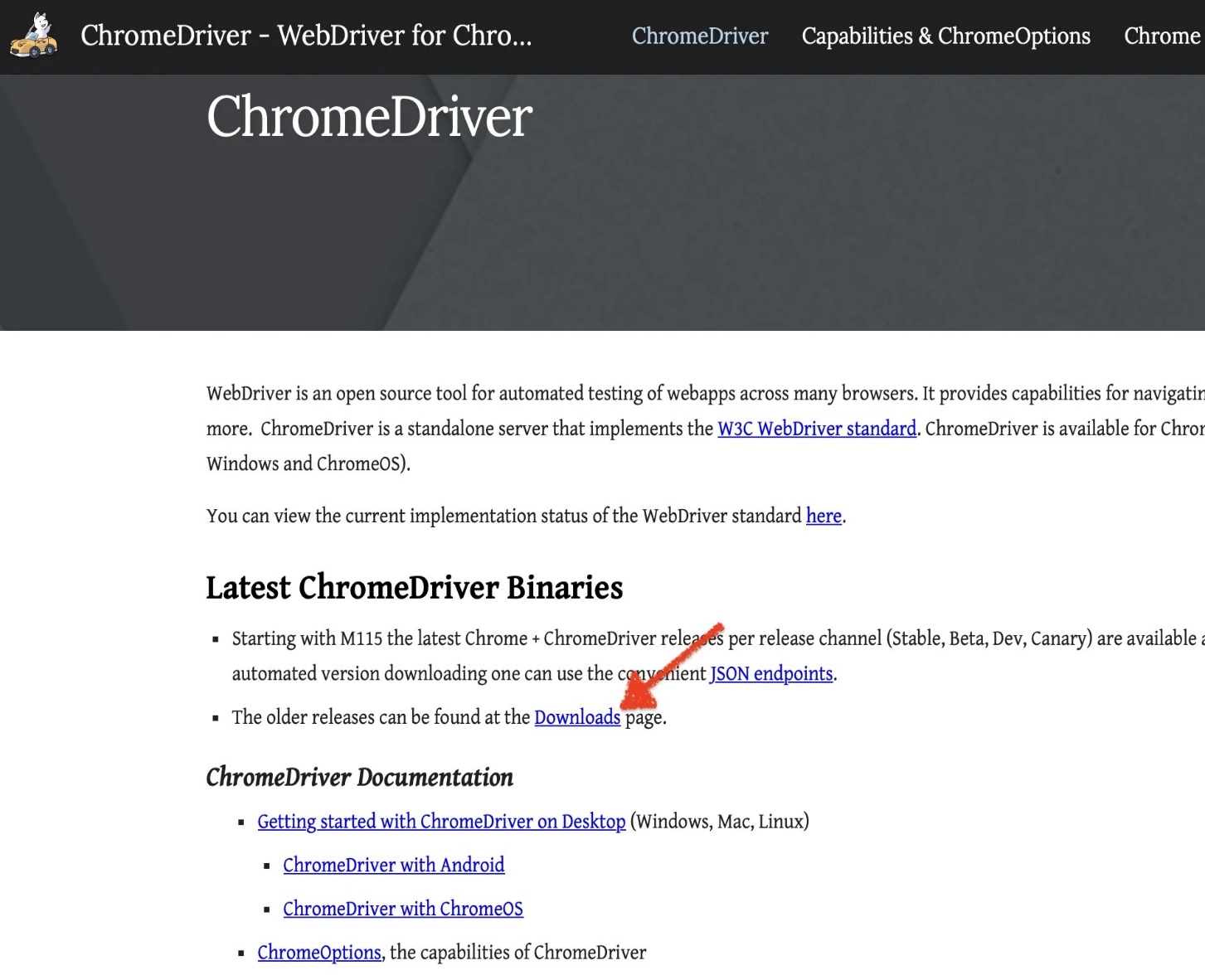Click the Latest ChromeDriver Binaries heading

tap(415, 588)
